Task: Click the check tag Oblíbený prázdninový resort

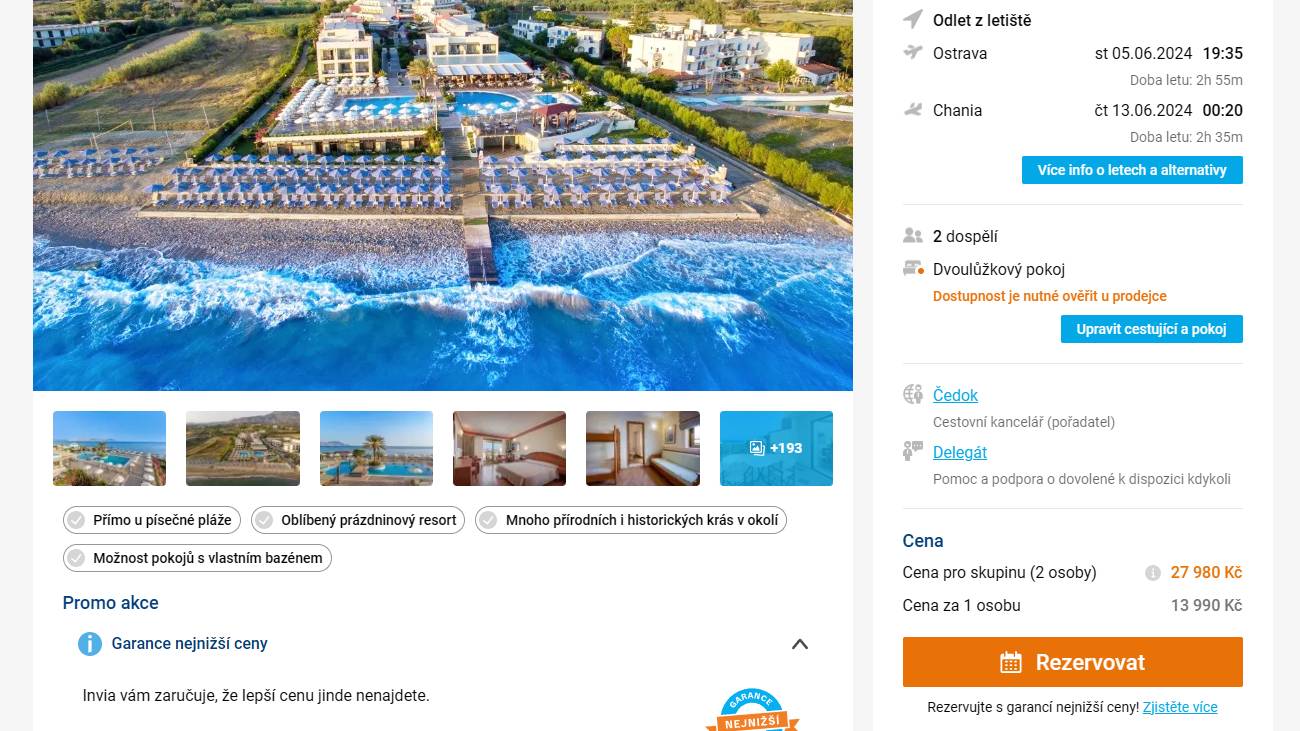Action: 358,520
